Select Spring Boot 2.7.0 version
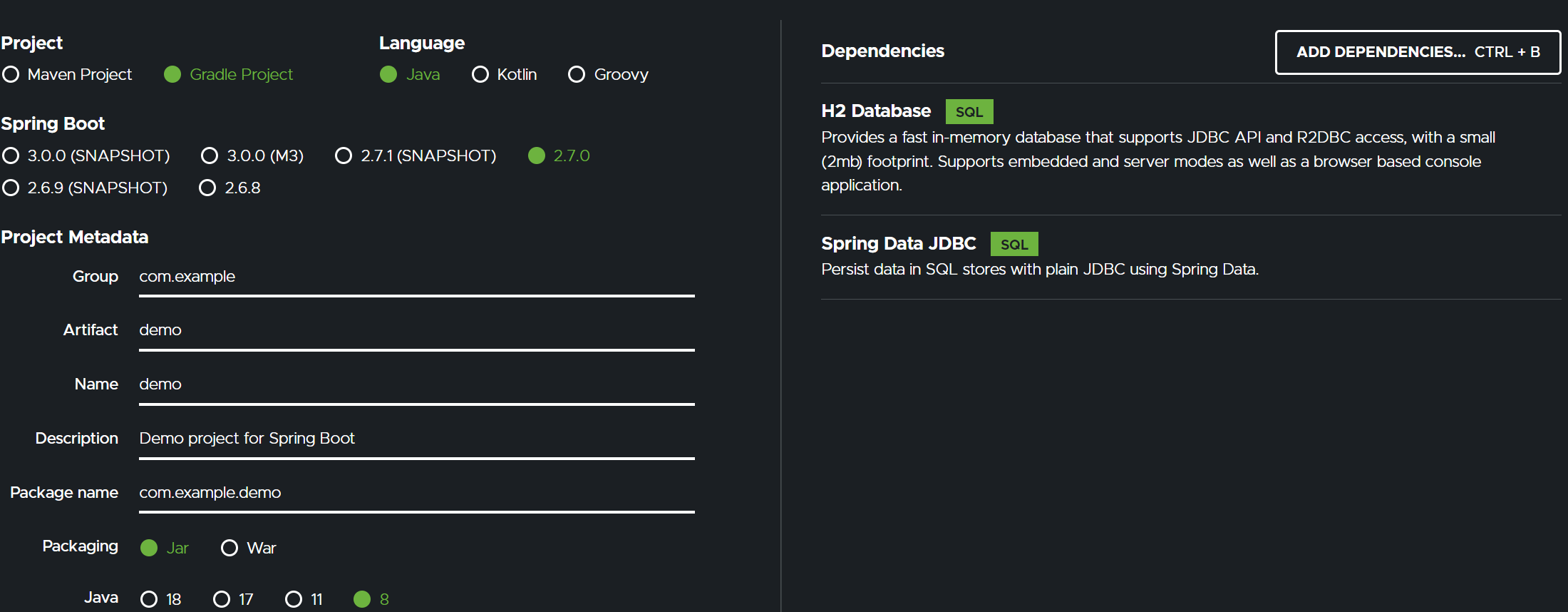This screenshot has height=612, width=1568. click(x=559, y=155)
